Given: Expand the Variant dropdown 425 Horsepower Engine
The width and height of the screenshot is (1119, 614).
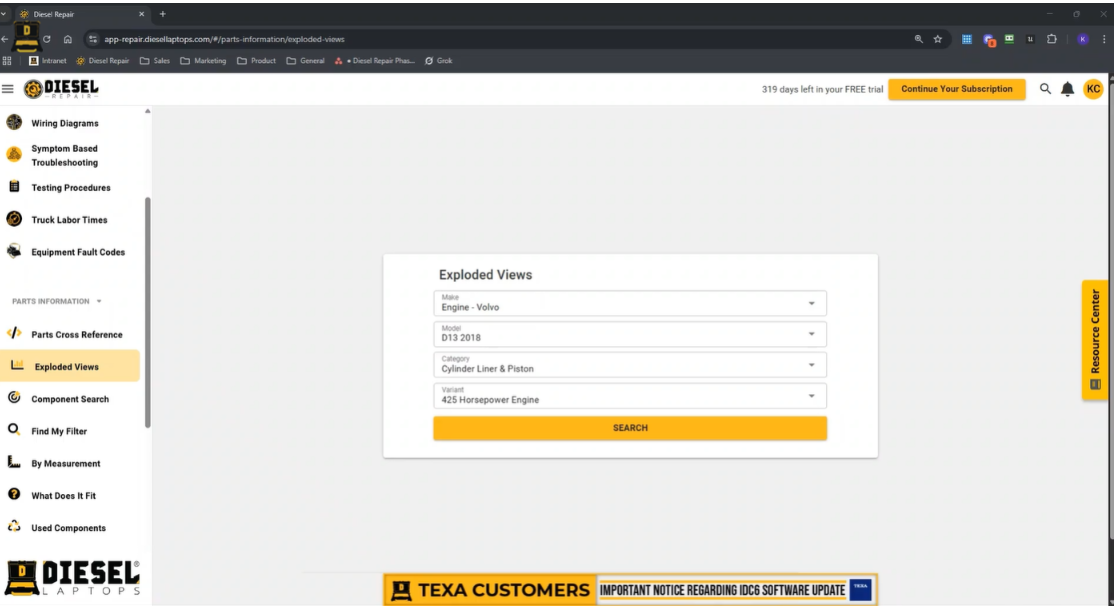Looking at the screenshot, I should (630, 396).
